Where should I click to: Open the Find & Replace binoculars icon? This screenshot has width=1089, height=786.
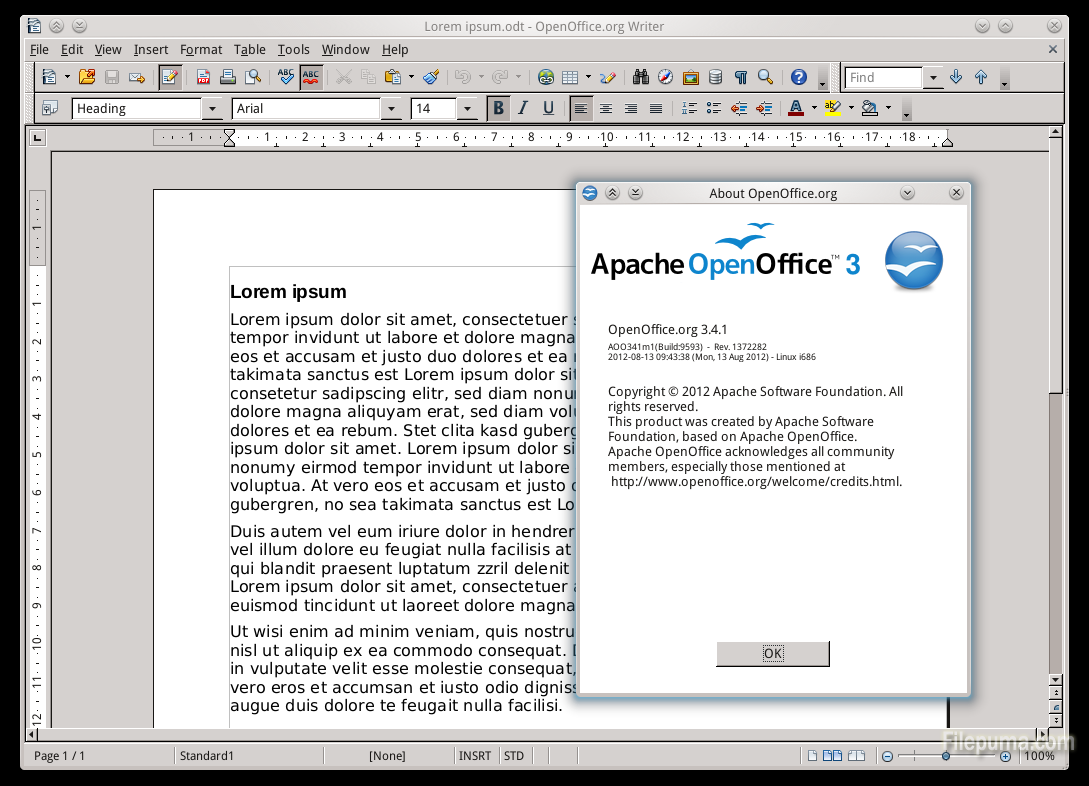[640, 77]
